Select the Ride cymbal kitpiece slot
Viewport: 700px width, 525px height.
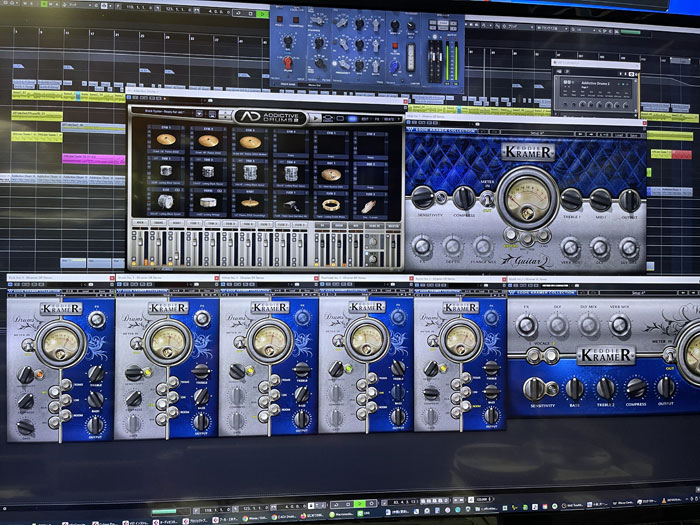coord(331,175)
